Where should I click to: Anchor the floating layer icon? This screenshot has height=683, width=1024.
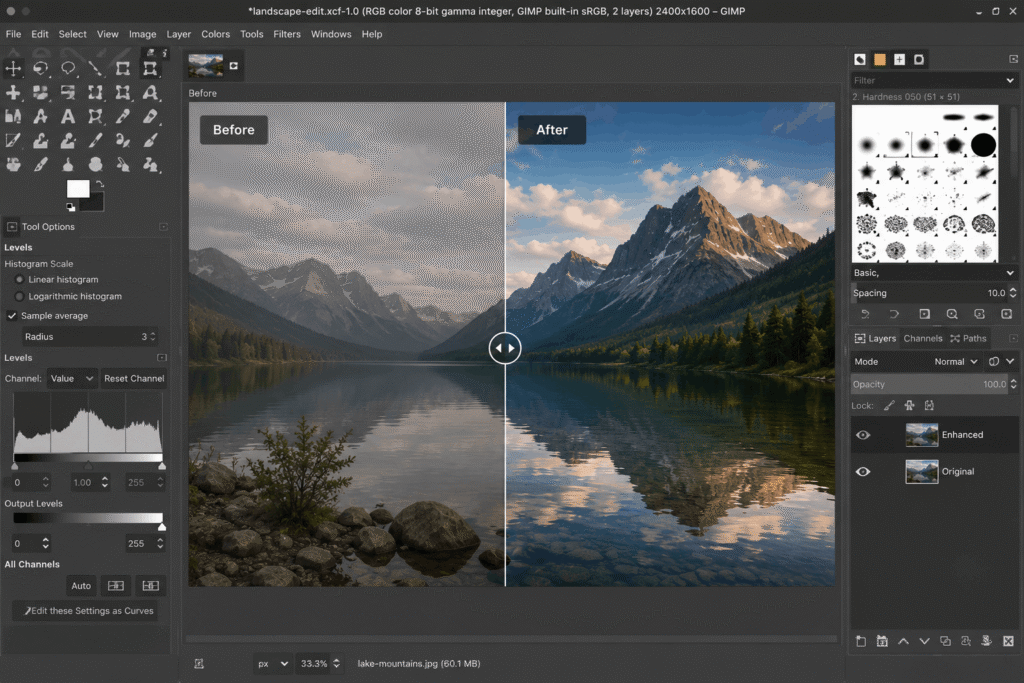point(987,641)
